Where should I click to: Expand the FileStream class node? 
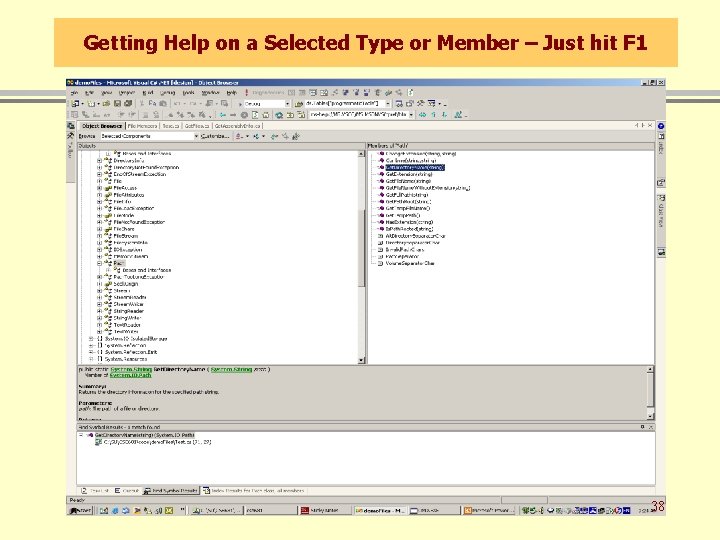[100, 236]
